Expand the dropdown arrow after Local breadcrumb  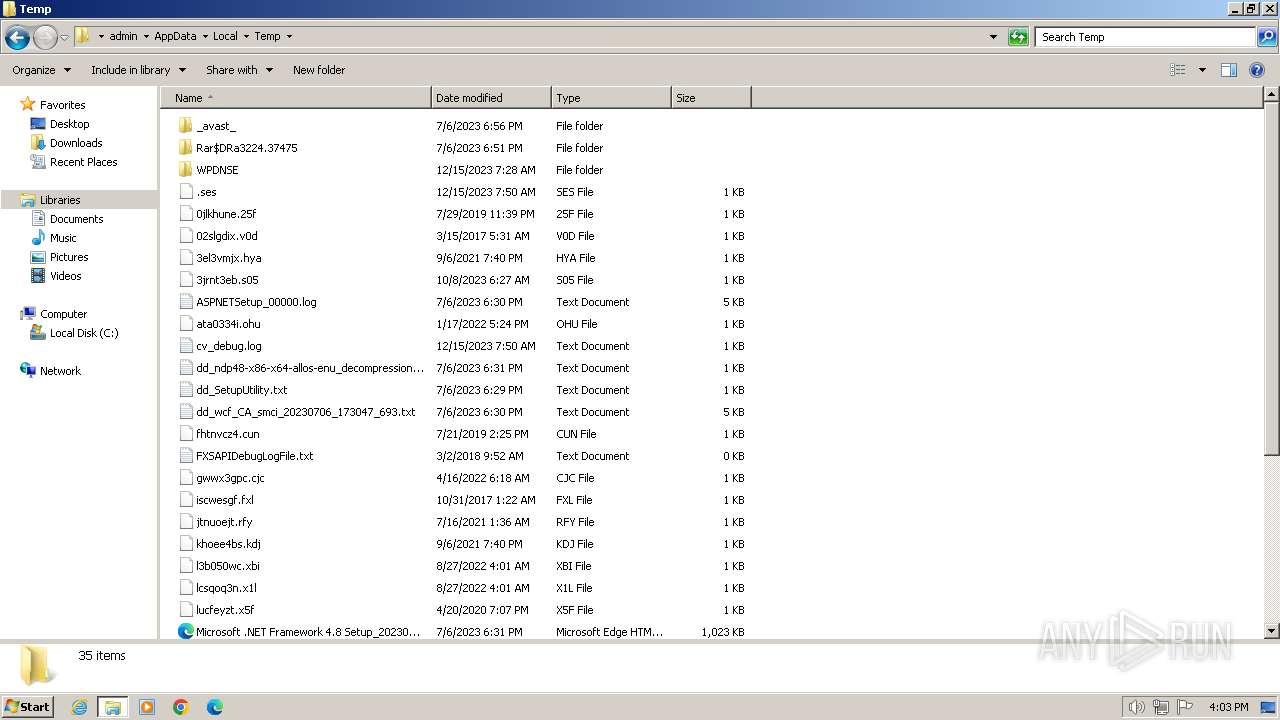click(246, 36)
